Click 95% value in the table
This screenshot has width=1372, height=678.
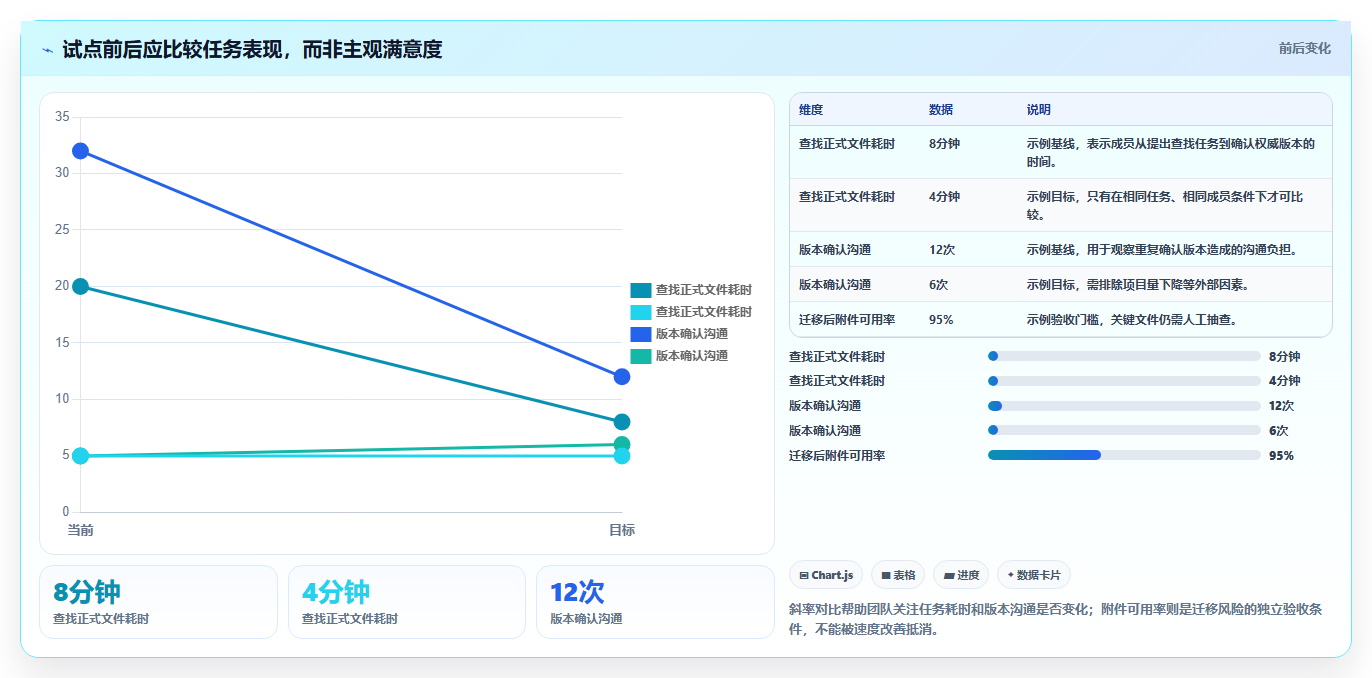click(941, 320)
